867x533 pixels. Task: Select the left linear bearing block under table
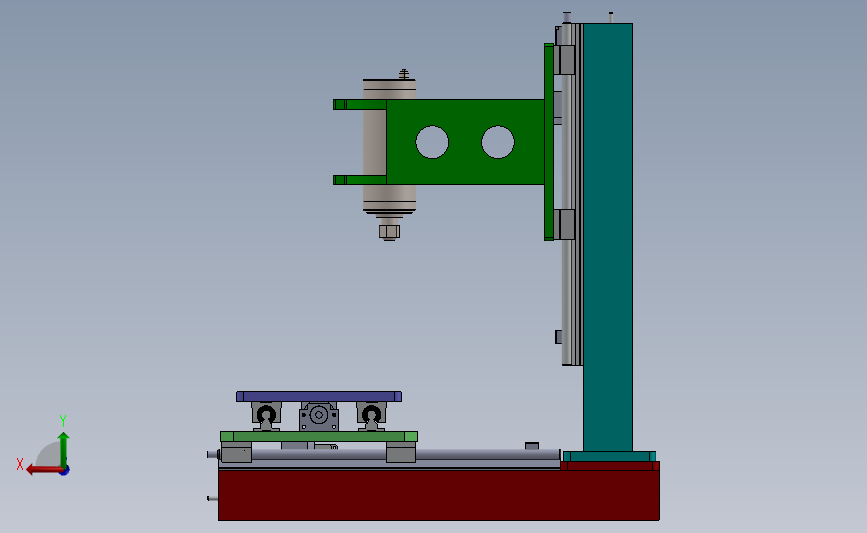[x=266, y=416]
